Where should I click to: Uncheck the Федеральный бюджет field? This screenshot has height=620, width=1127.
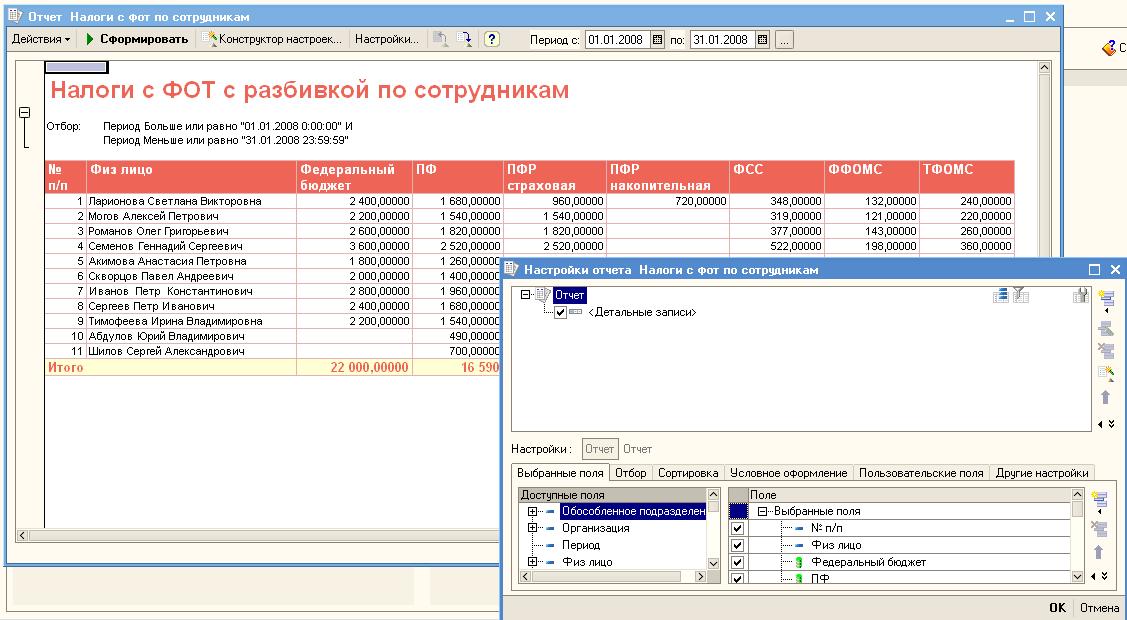[737, 561]
